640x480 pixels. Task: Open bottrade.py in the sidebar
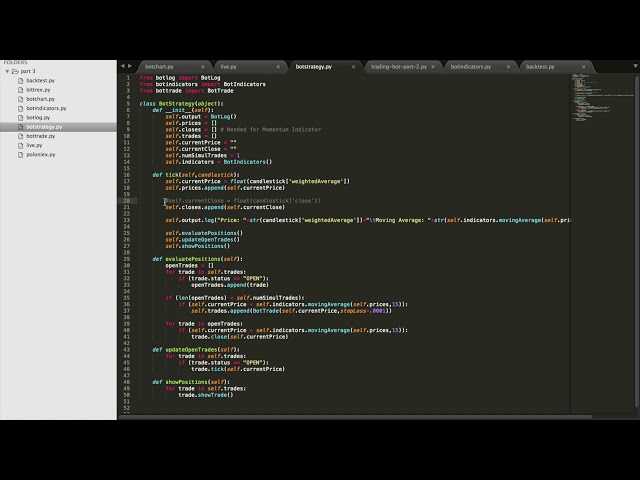click(x=40, y=136)
